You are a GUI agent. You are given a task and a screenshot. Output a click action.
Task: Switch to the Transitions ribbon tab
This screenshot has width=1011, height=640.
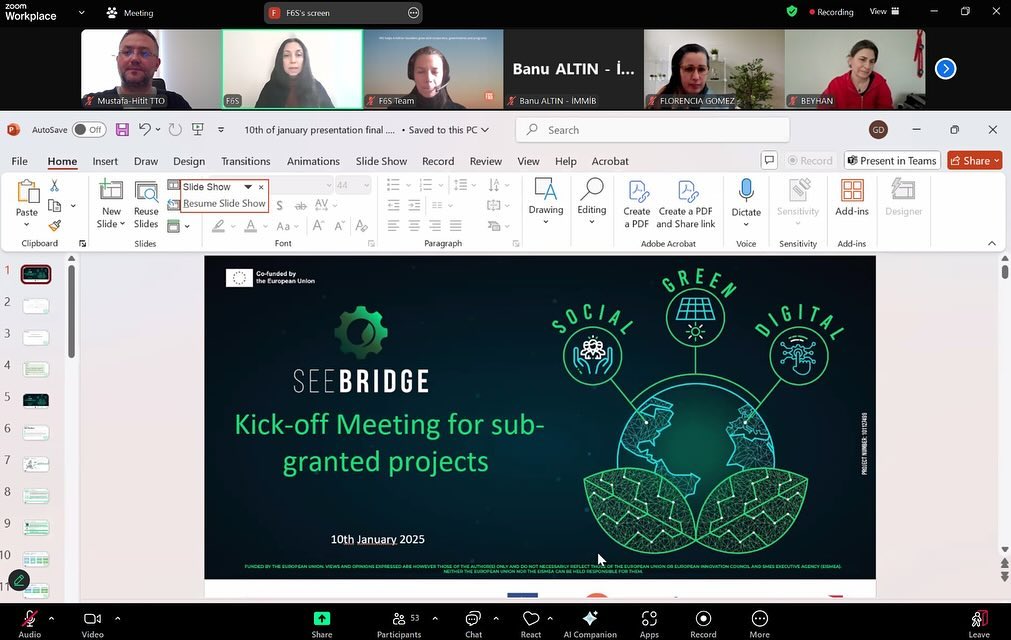coord(245,161)
